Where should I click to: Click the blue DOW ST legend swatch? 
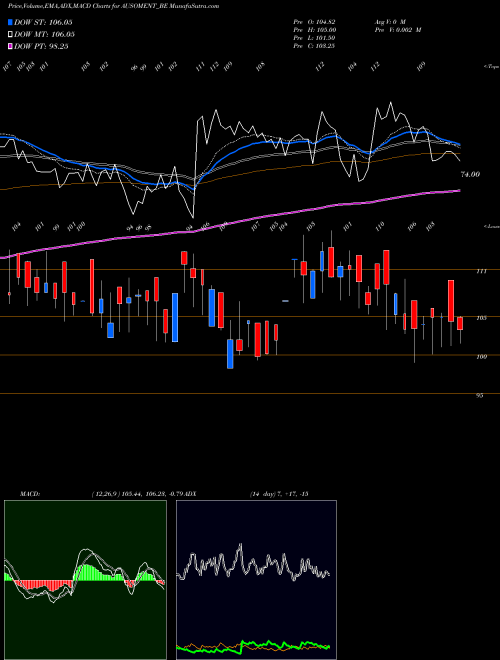10,22
